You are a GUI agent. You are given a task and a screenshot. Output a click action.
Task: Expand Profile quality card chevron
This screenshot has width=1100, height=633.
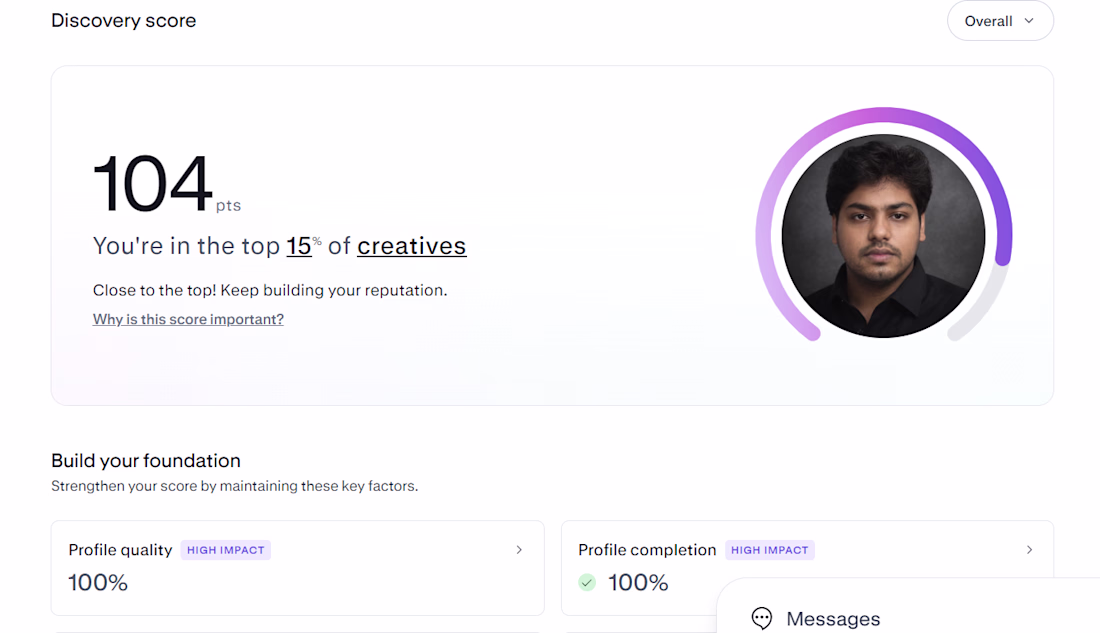tap(519, 549)
